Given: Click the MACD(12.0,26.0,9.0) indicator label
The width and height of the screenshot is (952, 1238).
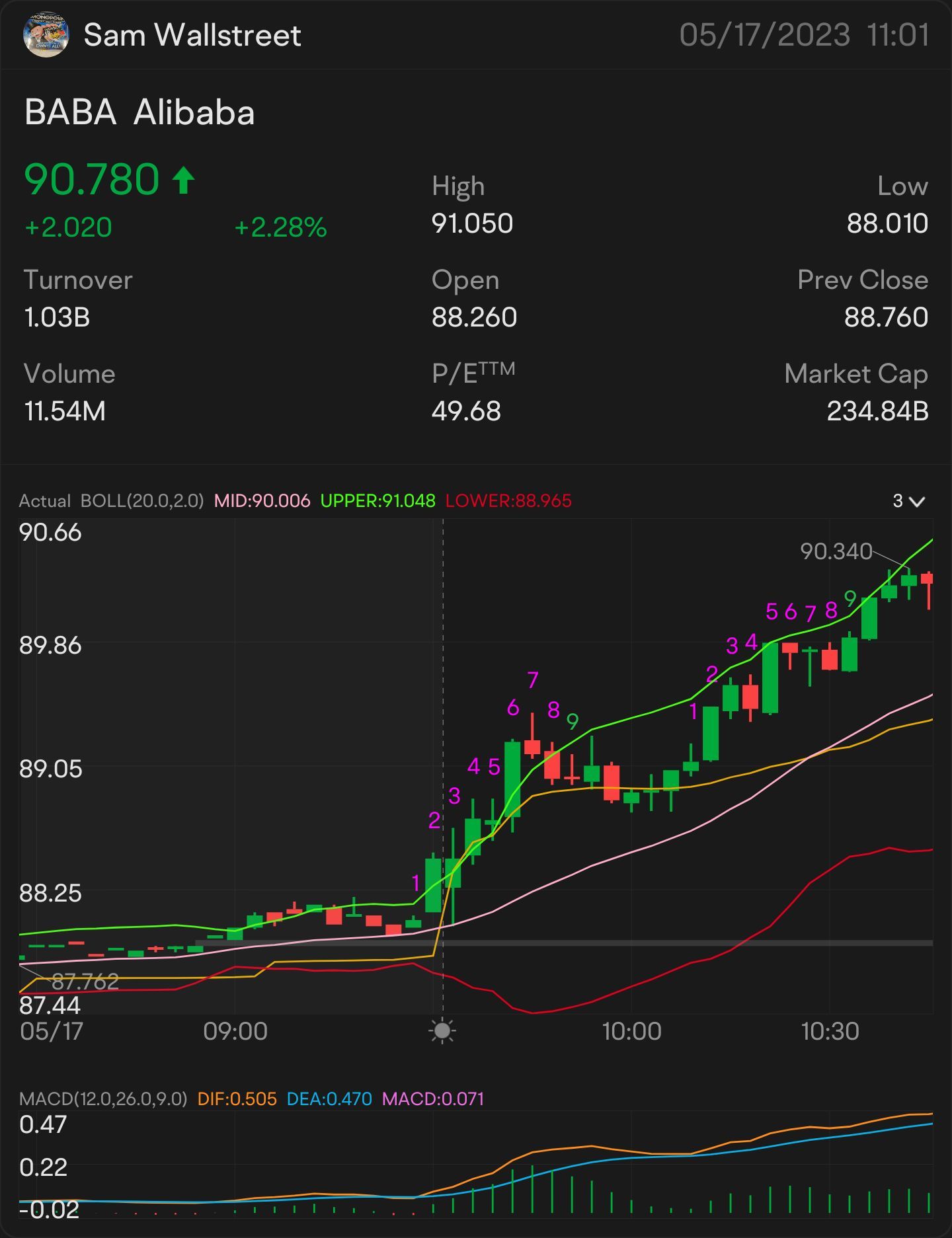Looking at the screenshot, I should 103,1099.
